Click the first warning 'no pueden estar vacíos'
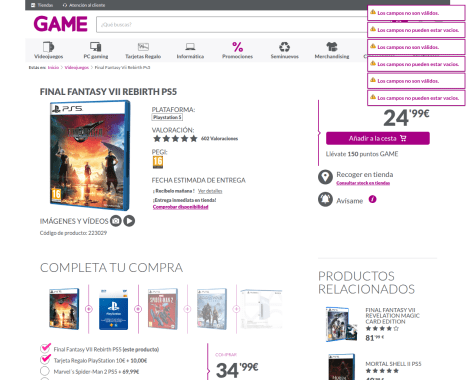Image resolution: width=475 pixels, height=380 pixels. pos(416,30)
